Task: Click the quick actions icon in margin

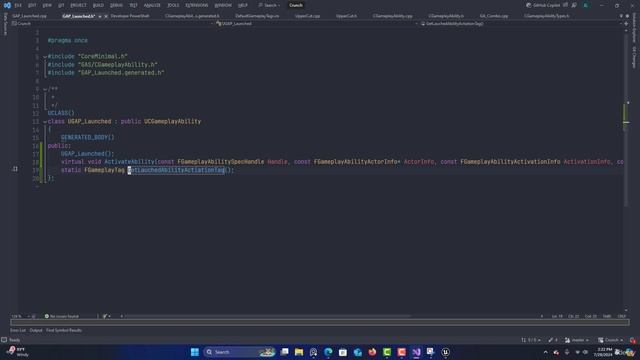Action: click(15, 169)
